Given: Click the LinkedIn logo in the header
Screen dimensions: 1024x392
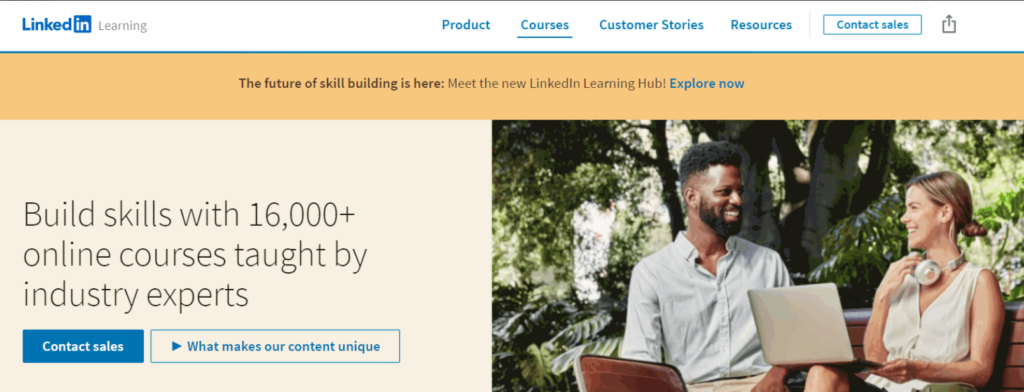Looking at the screenshot, I should (x=57, y=25).
